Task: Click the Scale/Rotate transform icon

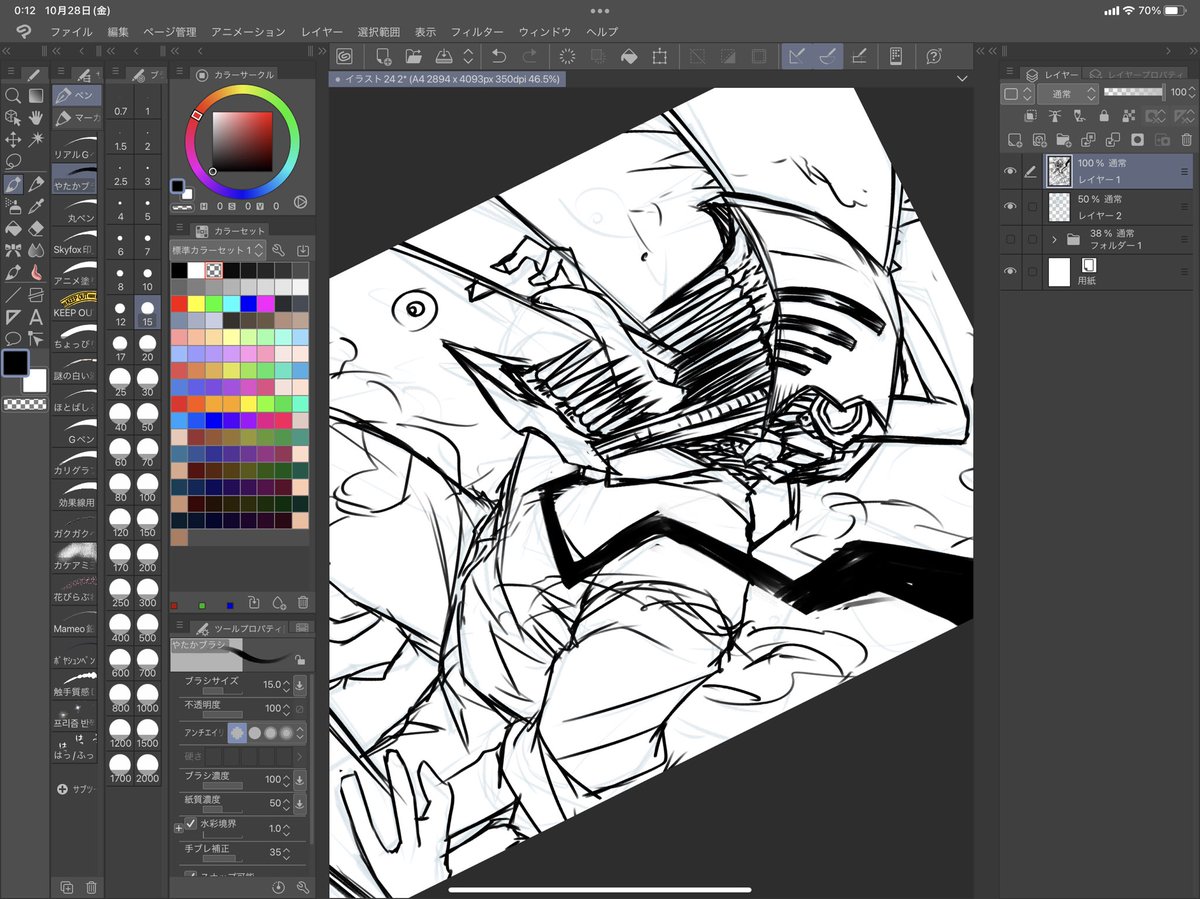Action: pyautogui.click(x=660, y=57)
